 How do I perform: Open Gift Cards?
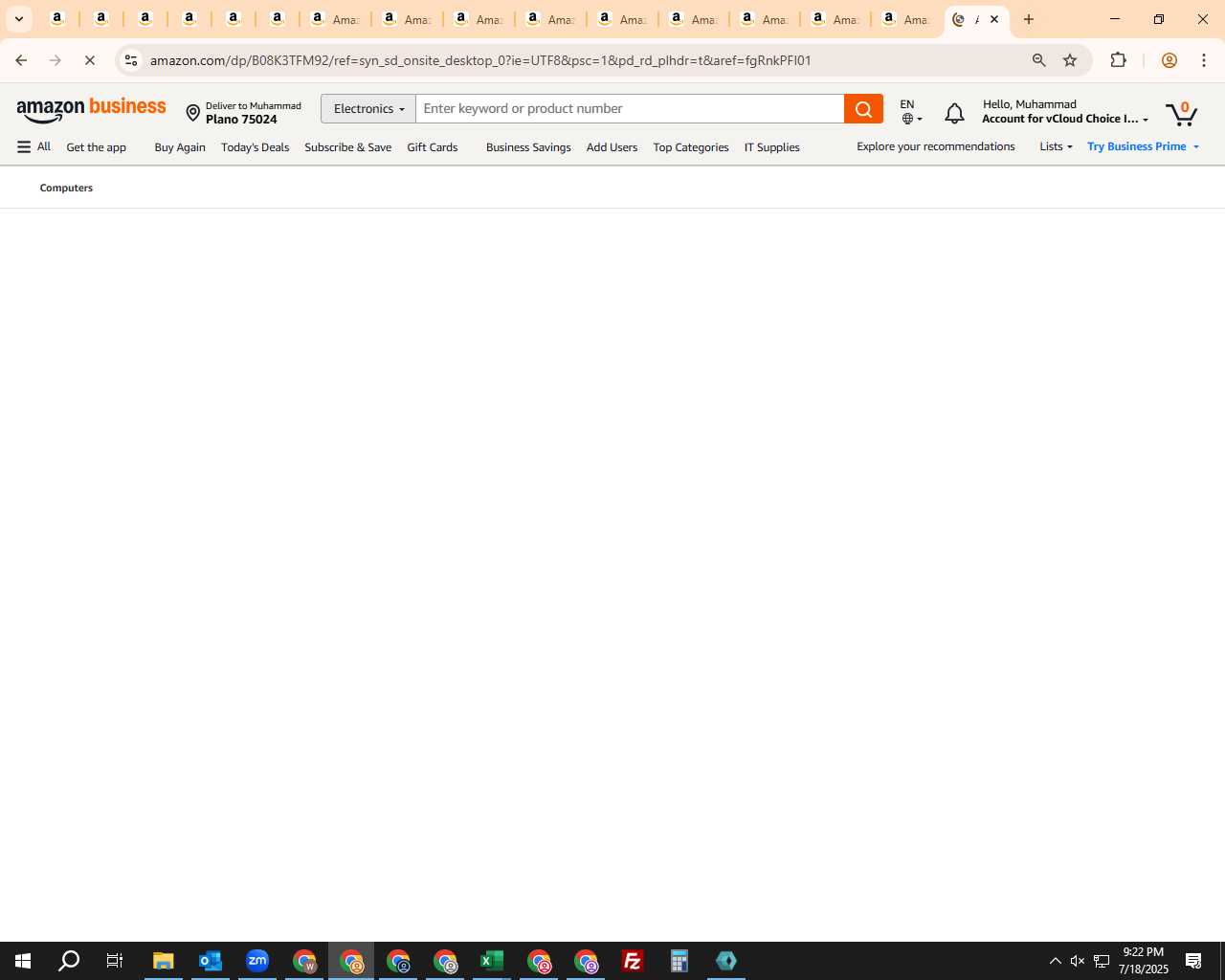(x=433, y=147)
